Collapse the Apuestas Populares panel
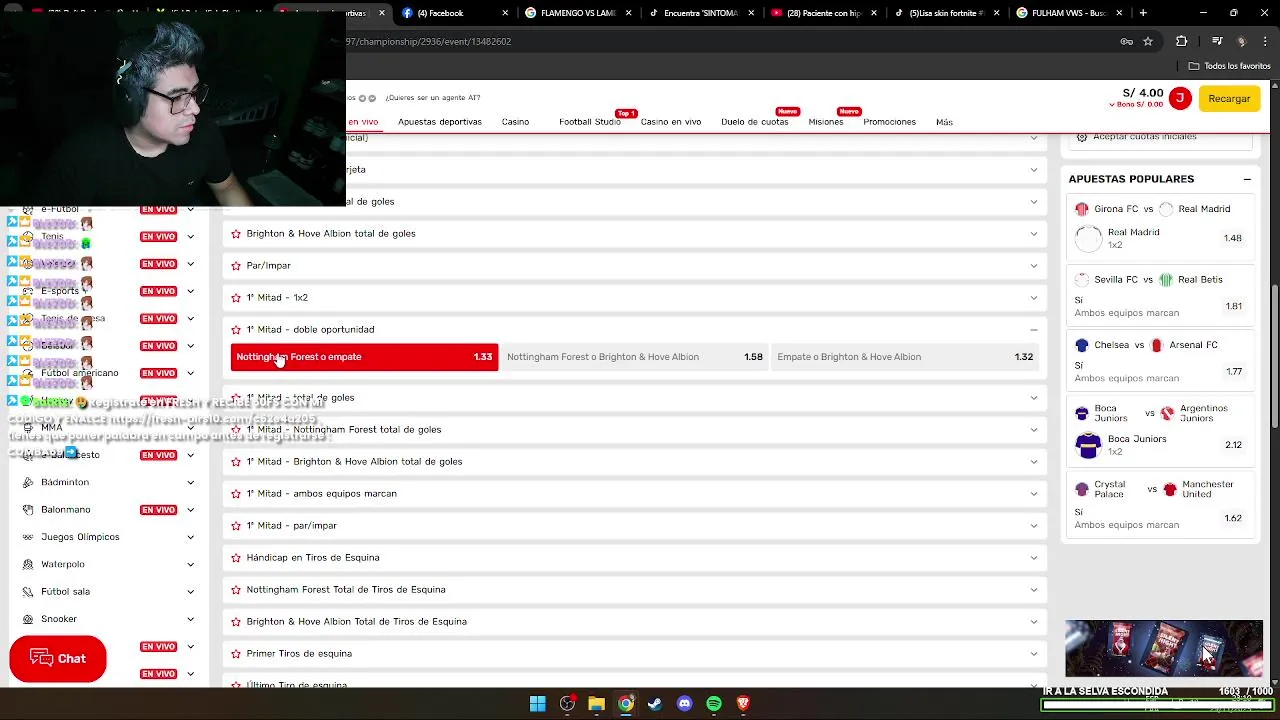1280x720 pixels. click(1247, 179)
